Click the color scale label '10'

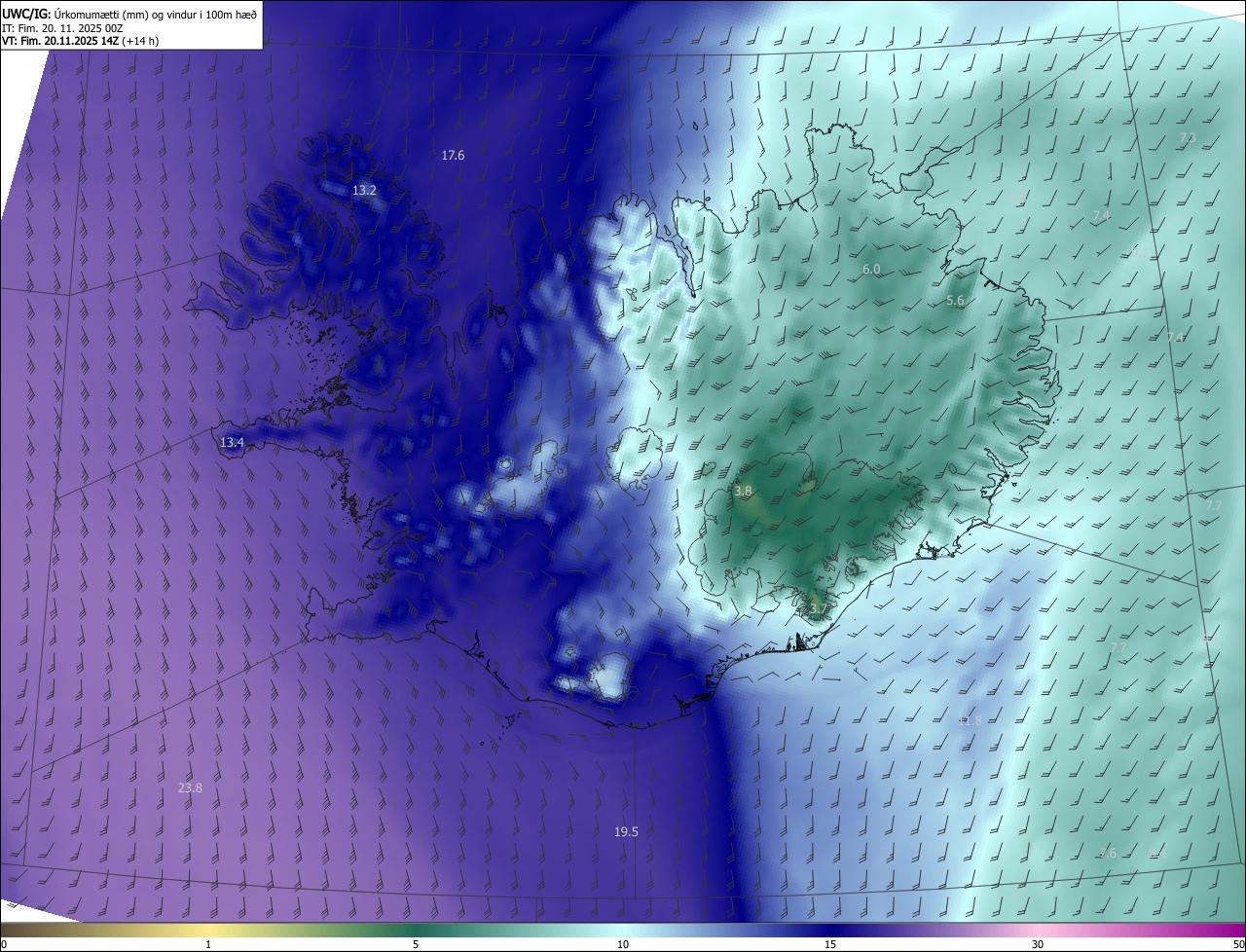(623, 944)
